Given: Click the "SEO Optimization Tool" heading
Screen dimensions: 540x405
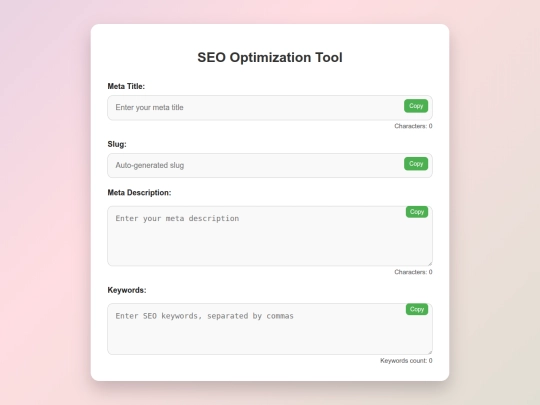Looking at the screenshot, I should (x=270, y=58).
